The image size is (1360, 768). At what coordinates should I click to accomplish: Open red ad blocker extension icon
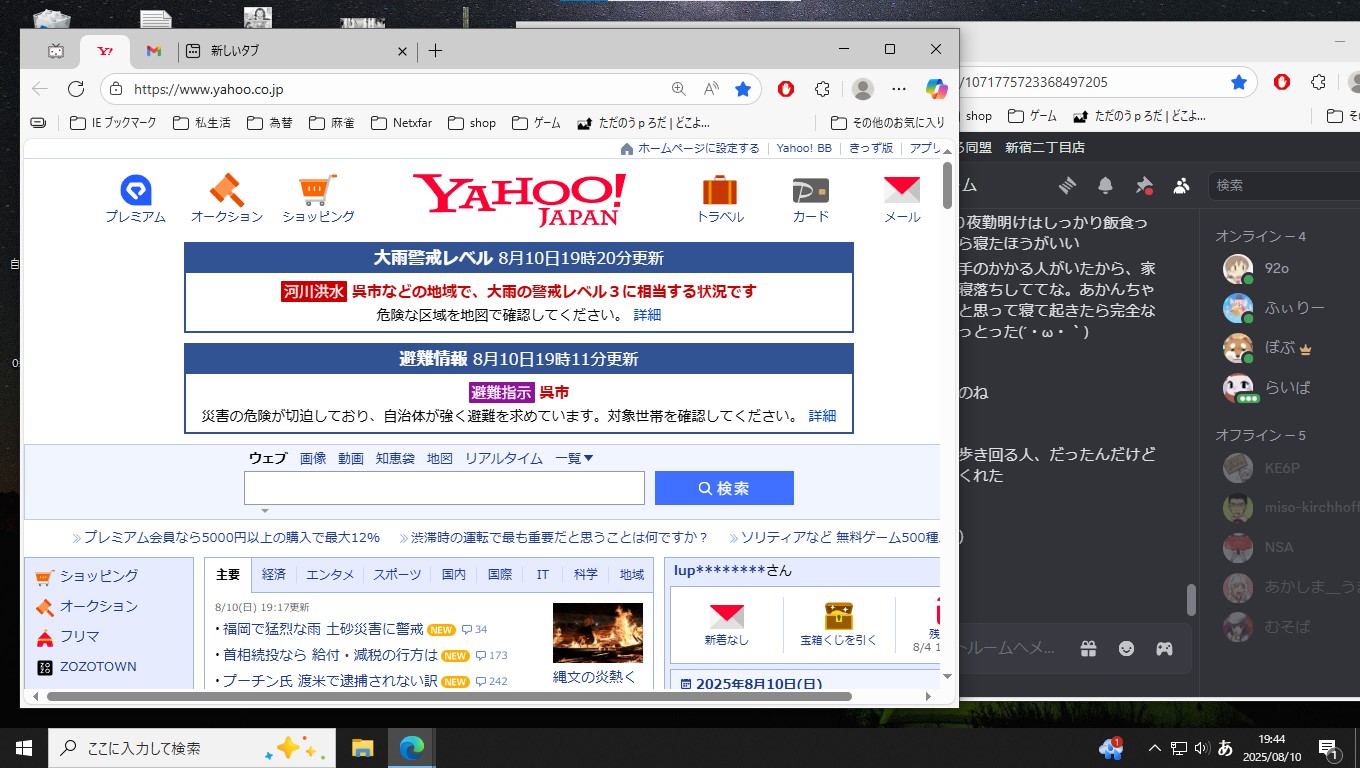pyautogui.click(x=786, y=89)
